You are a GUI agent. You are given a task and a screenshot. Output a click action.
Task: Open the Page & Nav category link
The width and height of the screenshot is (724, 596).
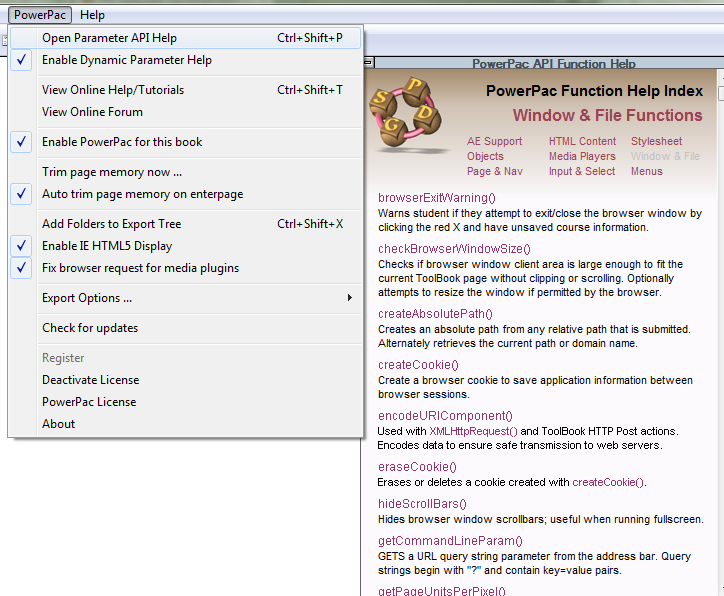pos(495,171)
